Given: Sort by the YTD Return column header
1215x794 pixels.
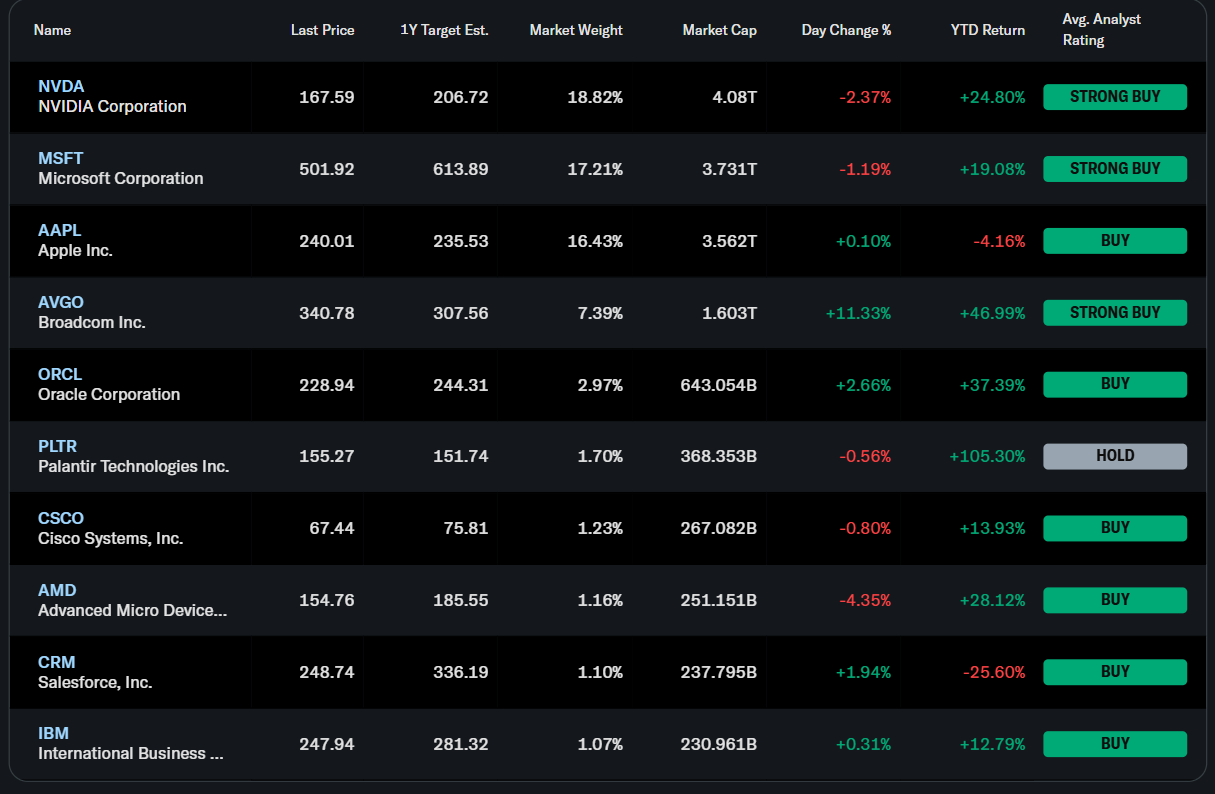Looking at the screenshot, I should coord(987,30).
